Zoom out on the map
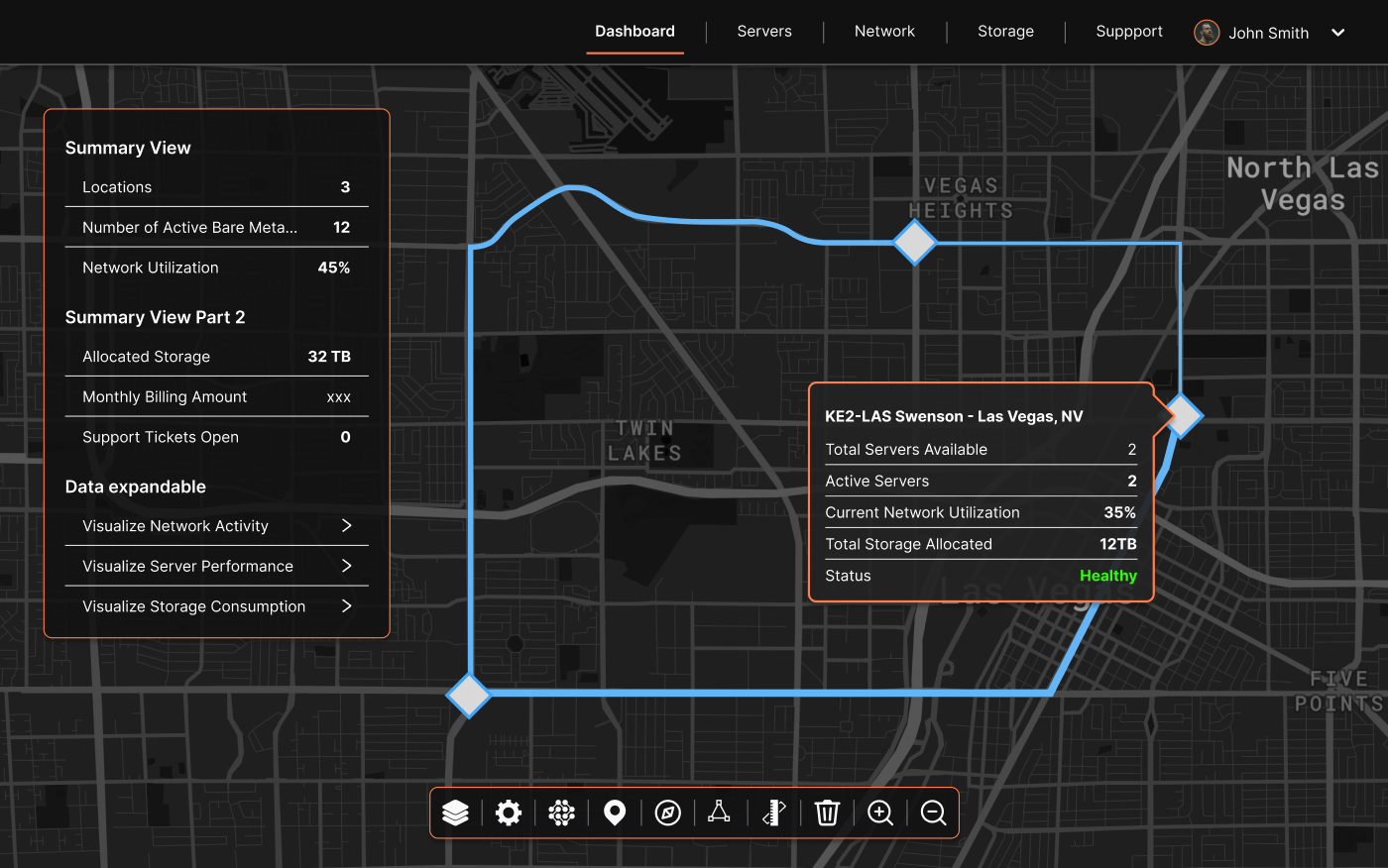Viewport: 1388px width, 868px height. 933,814
